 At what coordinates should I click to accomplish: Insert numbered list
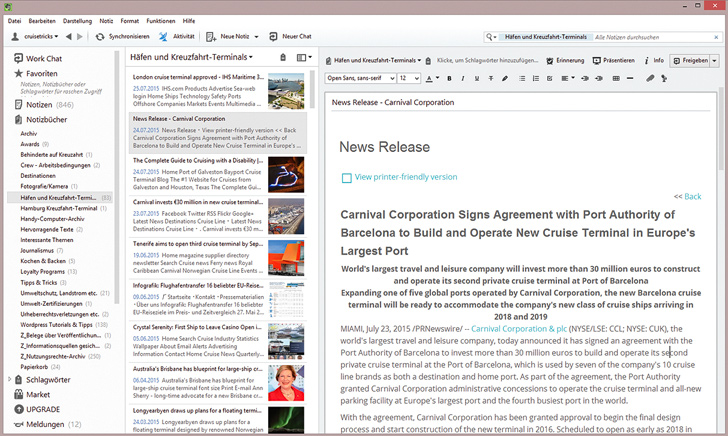pos(536,78)
